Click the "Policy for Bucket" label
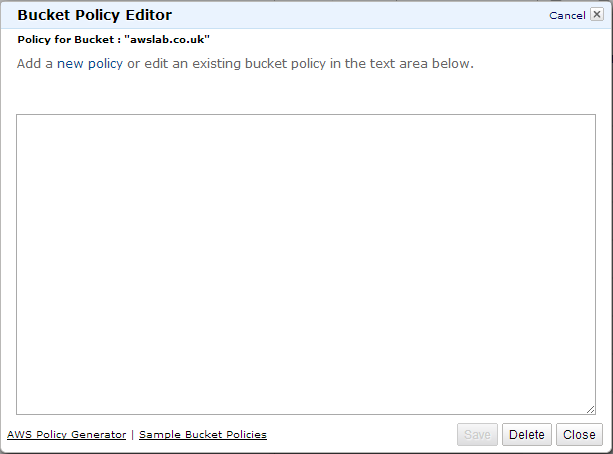The height and width of the screenshot is (454, 613). [66, 40]
